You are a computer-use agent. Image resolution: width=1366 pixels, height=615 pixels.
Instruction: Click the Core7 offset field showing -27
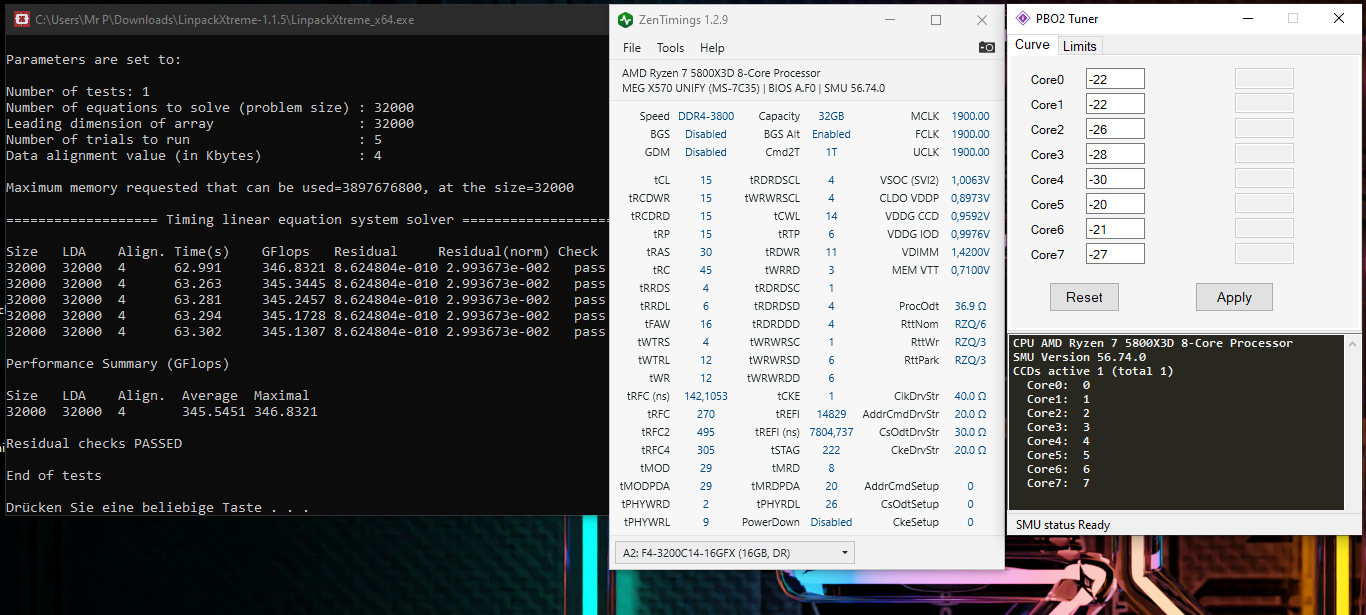(x=1114, y=253)
